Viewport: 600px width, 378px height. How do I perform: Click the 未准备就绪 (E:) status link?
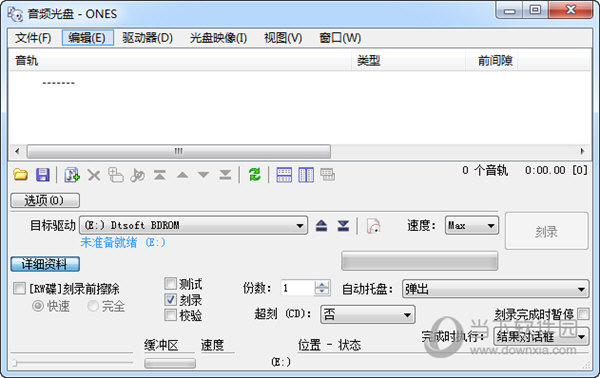pyautogui.click(x=123, y=242)
